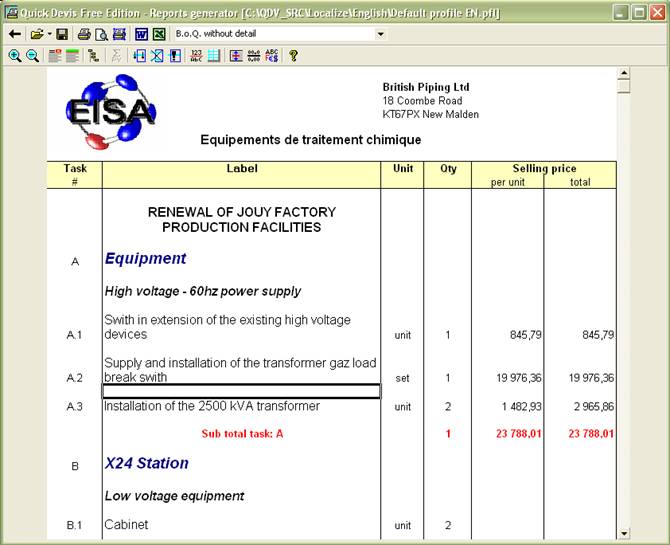Click Low voltage equipment subheading
Screen dimensions: 670x545
point(174,496)
